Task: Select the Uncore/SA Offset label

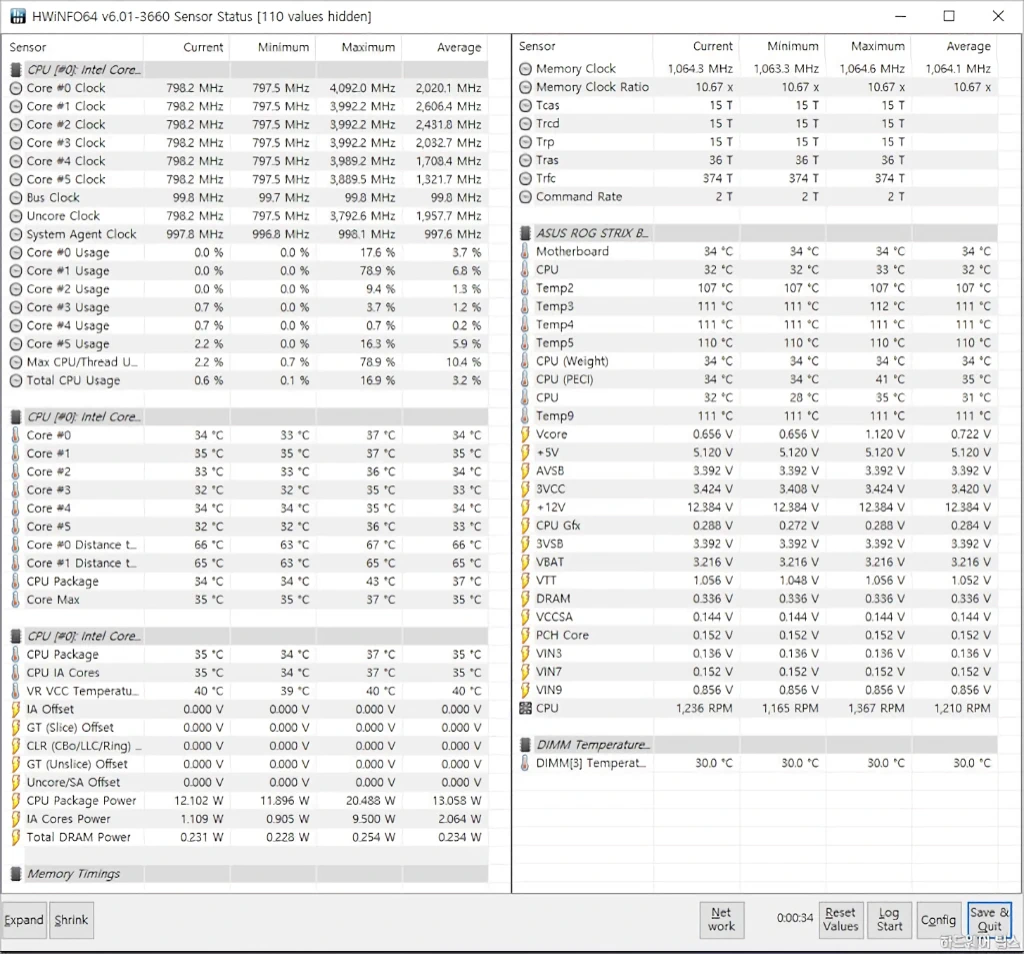Action: [74, 782]
